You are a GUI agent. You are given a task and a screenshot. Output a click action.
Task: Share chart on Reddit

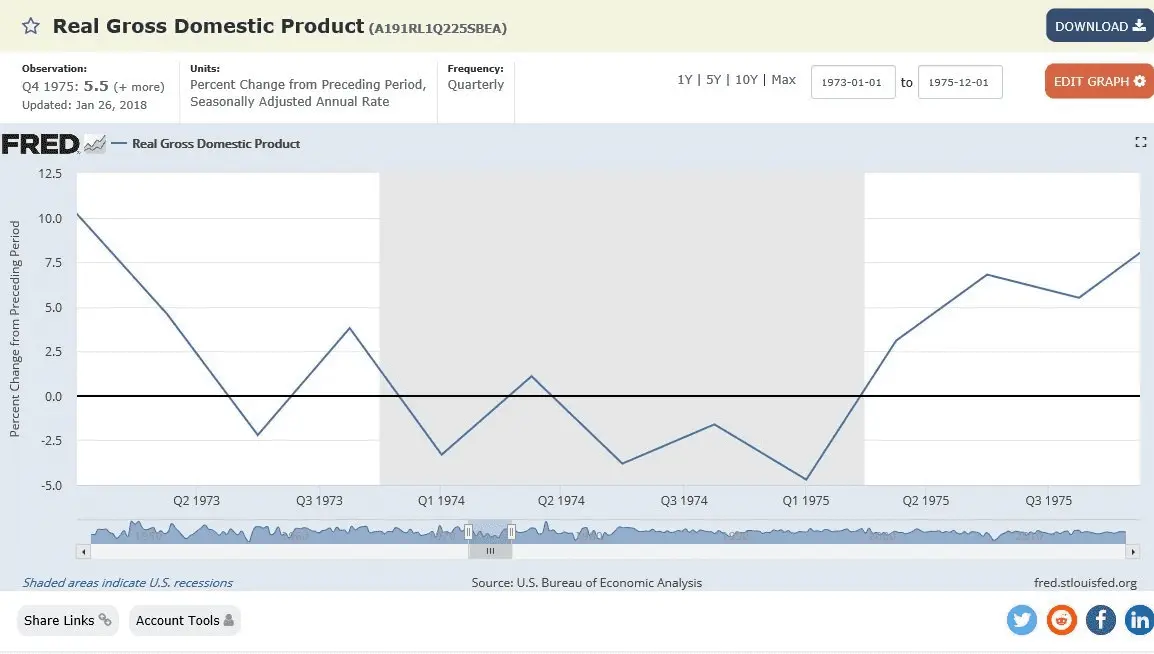click(x=1061, y=620)
